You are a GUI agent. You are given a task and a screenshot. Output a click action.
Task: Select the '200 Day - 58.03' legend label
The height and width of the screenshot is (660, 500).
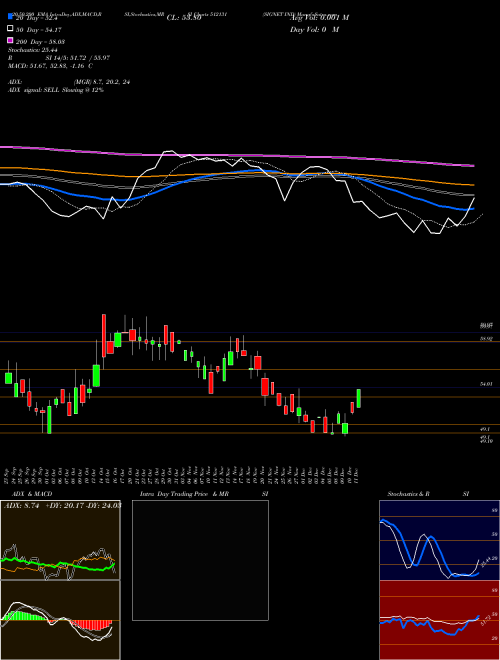40,42
